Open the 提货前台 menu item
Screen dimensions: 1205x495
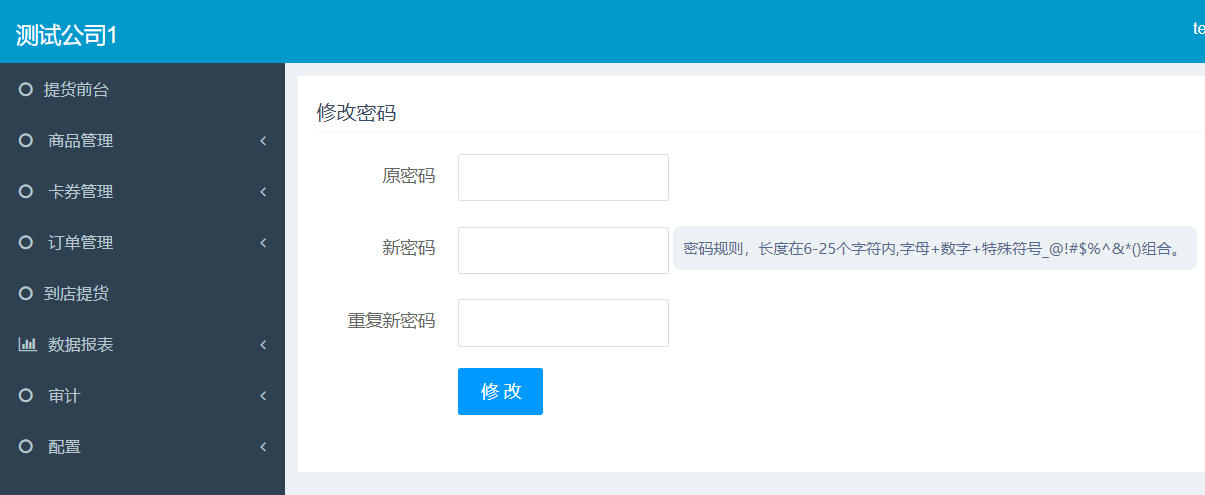coord(76,90)
